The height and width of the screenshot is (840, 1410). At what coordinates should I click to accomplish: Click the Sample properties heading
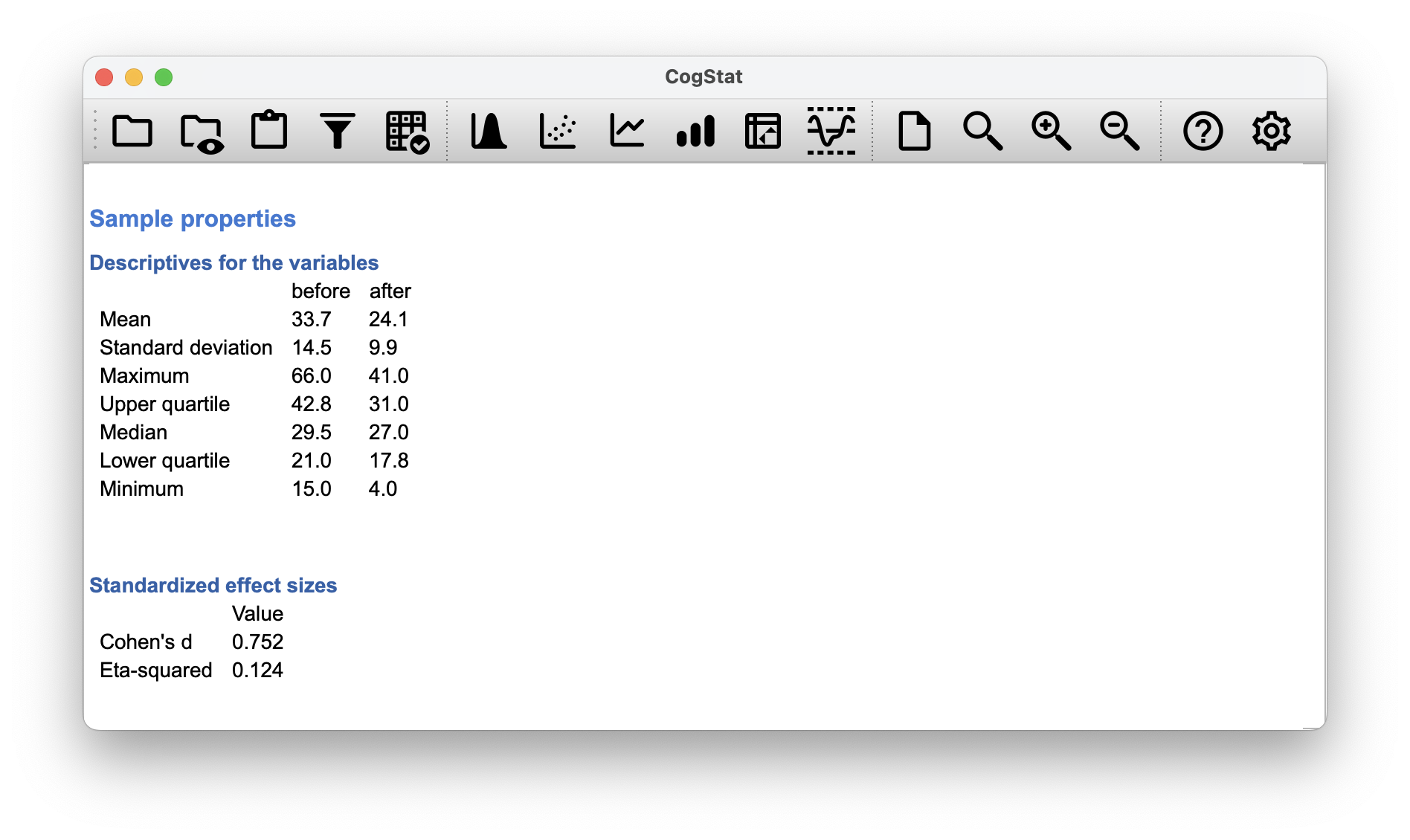tap(192, 219)
